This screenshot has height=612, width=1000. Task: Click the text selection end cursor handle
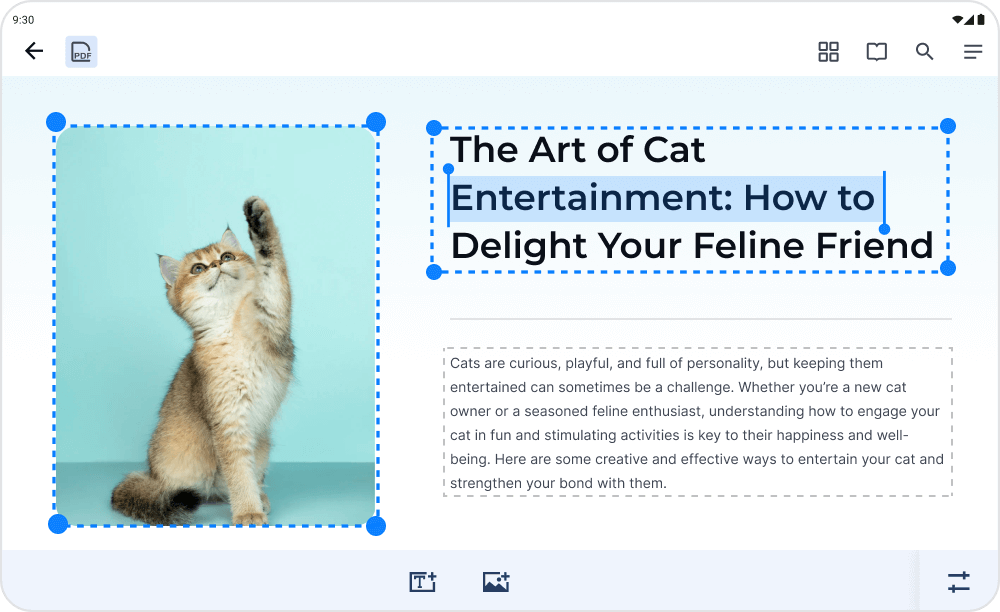[x=884, y=229]
